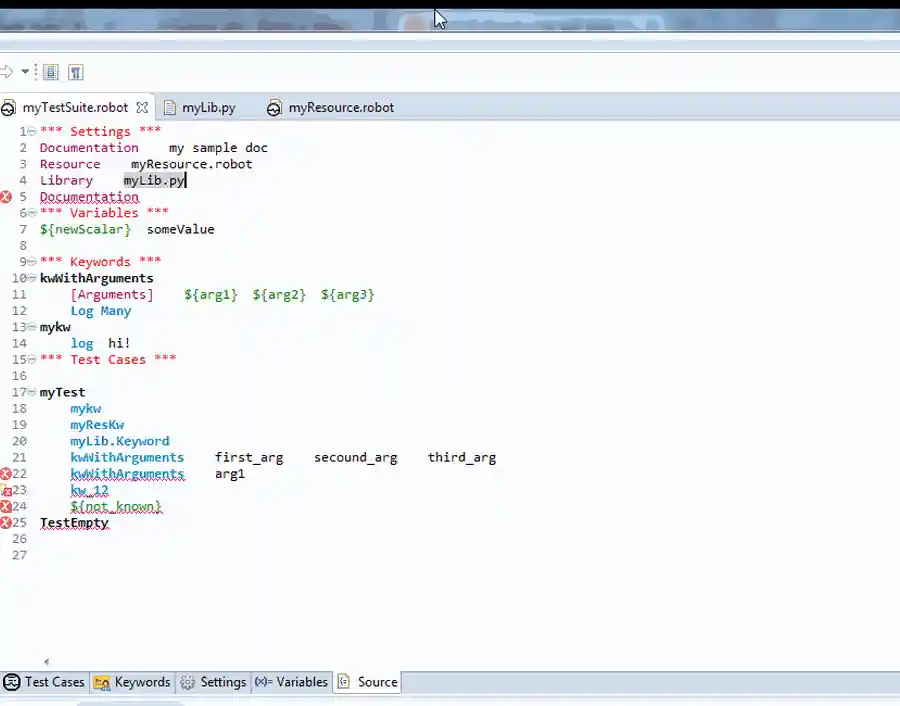Toggle block selection mode in toolbar

point(51,72)
